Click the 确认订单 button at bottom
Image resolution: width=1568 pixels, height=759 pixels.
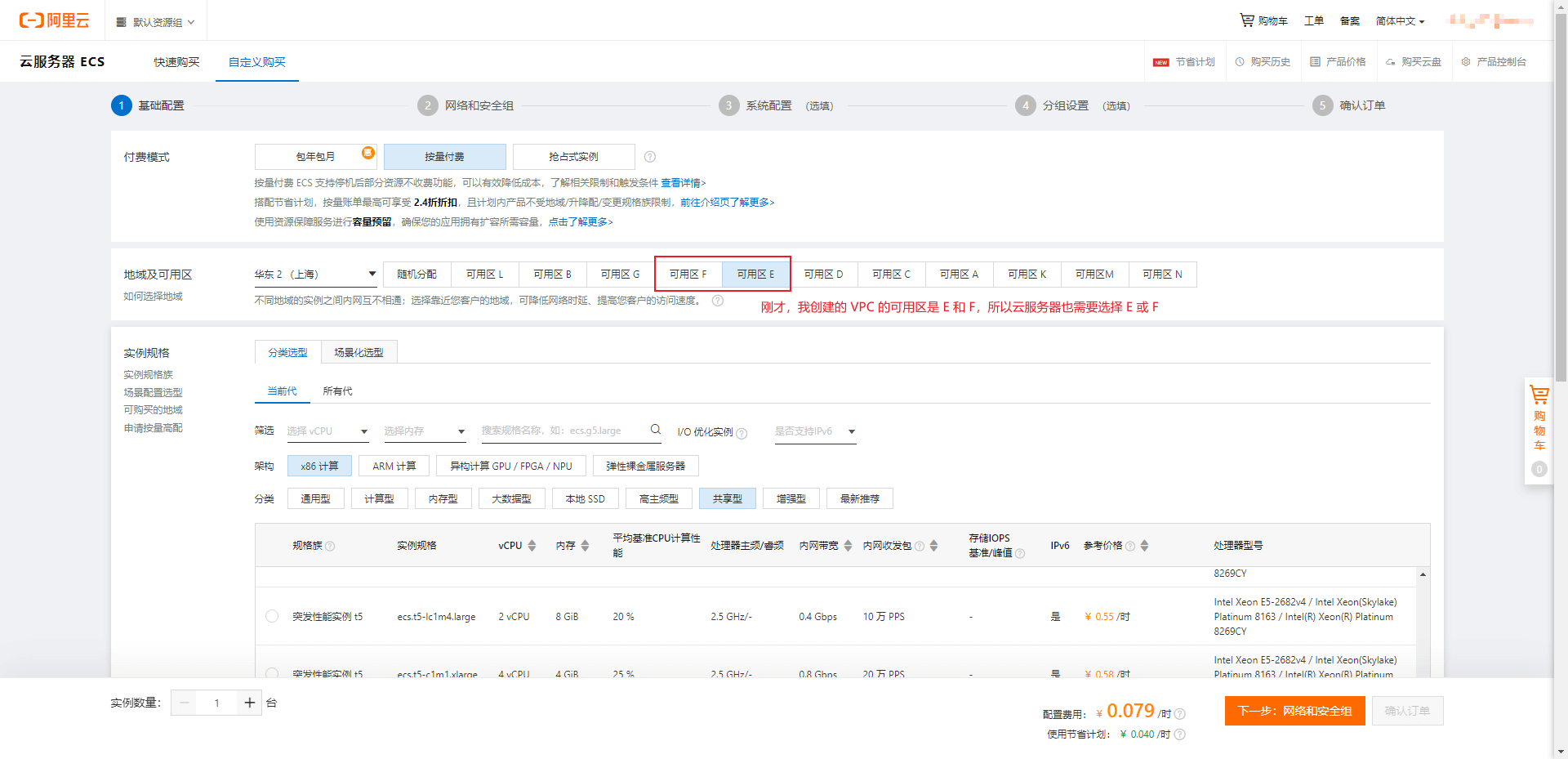(x=1407, y=711)
